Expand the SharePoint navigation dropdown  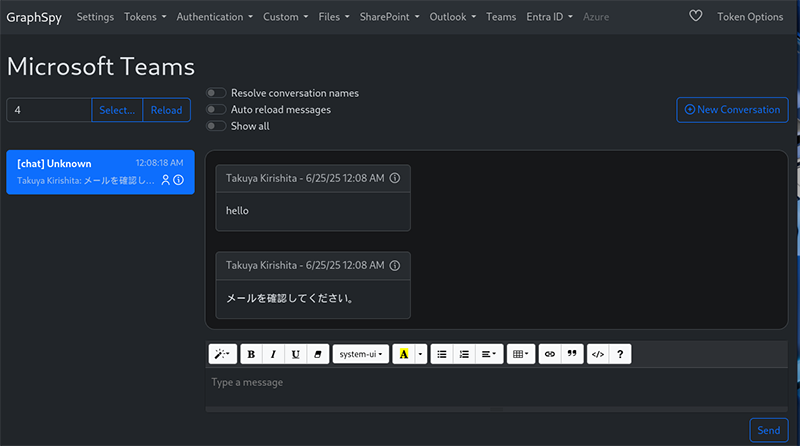click(391, 17)
